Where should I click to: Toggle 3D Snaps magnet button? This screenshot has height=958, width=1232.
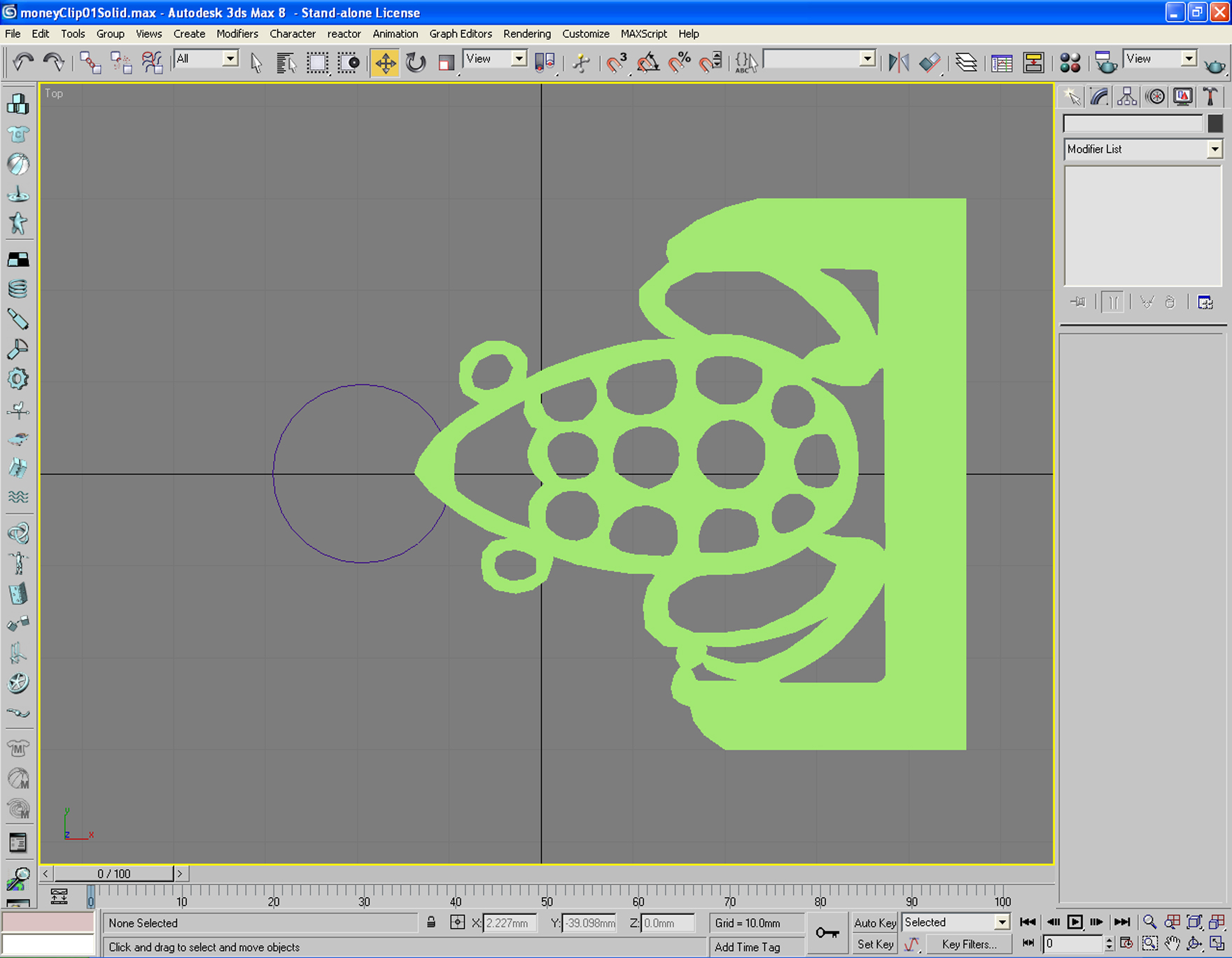pos(616,62)
